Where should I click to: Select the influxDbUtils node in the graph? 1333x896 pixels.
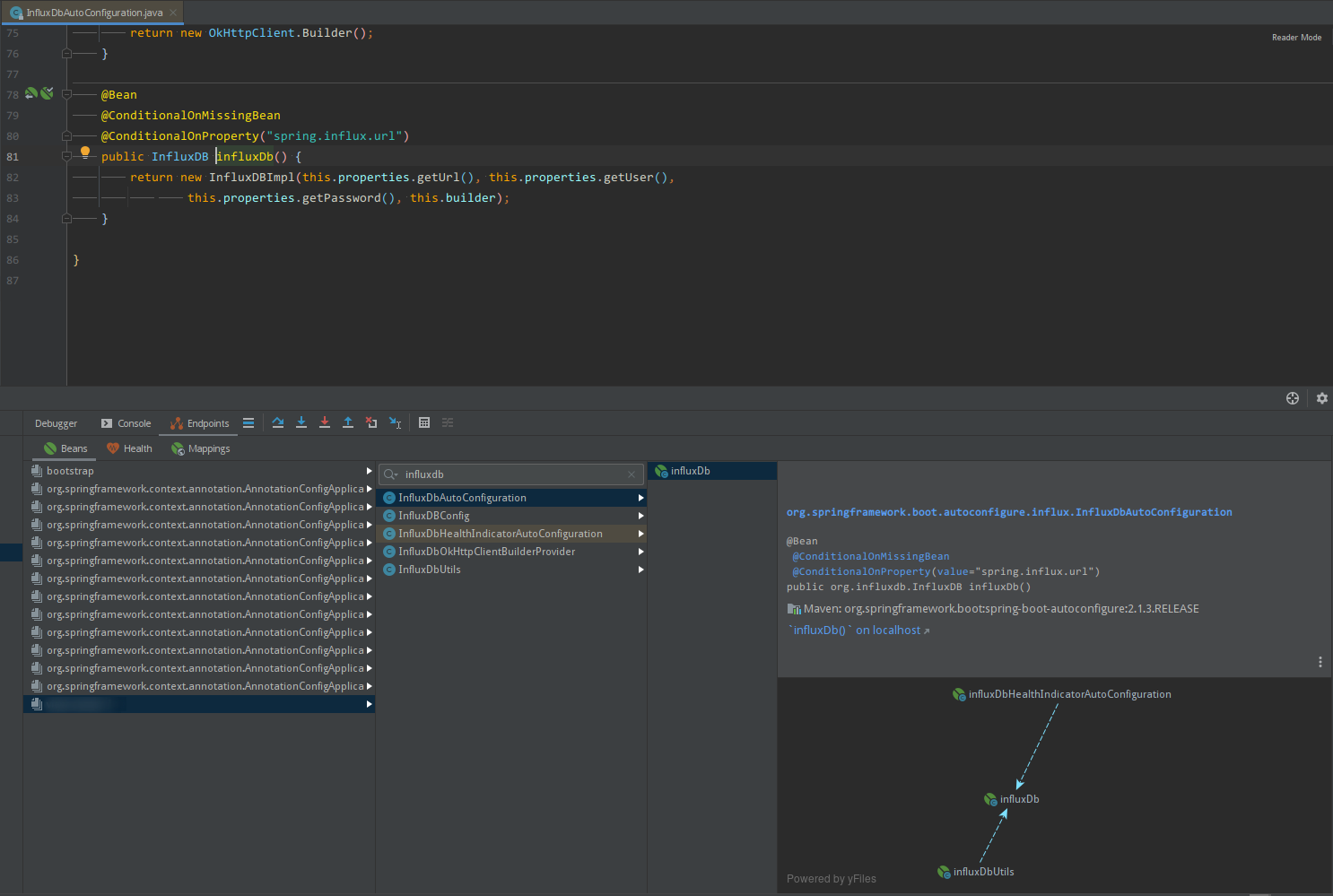975,872
